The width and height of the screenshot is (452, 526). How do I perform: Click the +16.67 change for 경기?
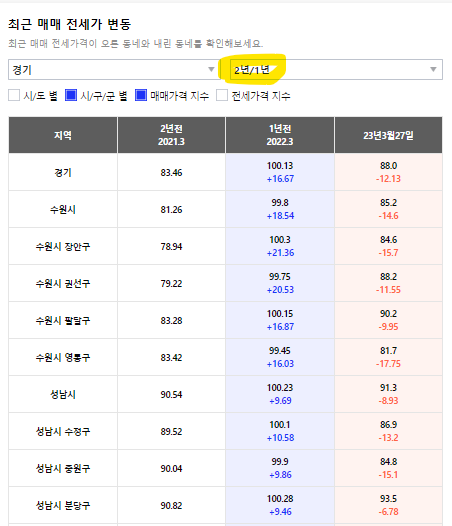coord(280,179)
